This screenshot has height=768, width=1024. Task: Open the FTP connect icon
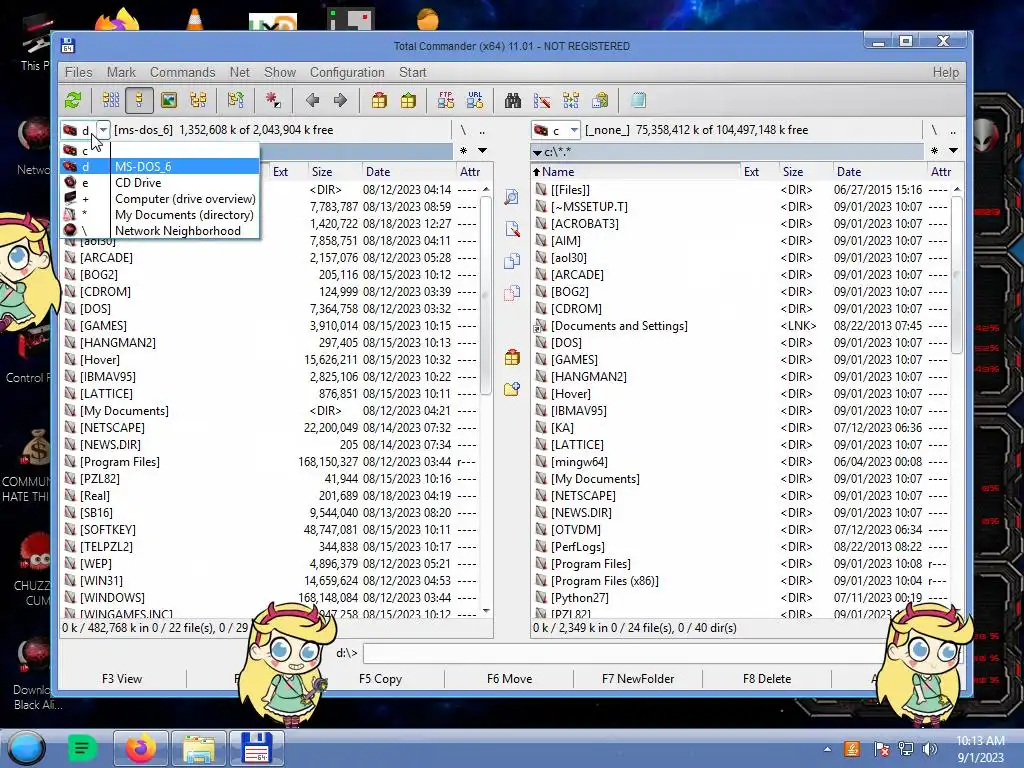click(446, 101)
